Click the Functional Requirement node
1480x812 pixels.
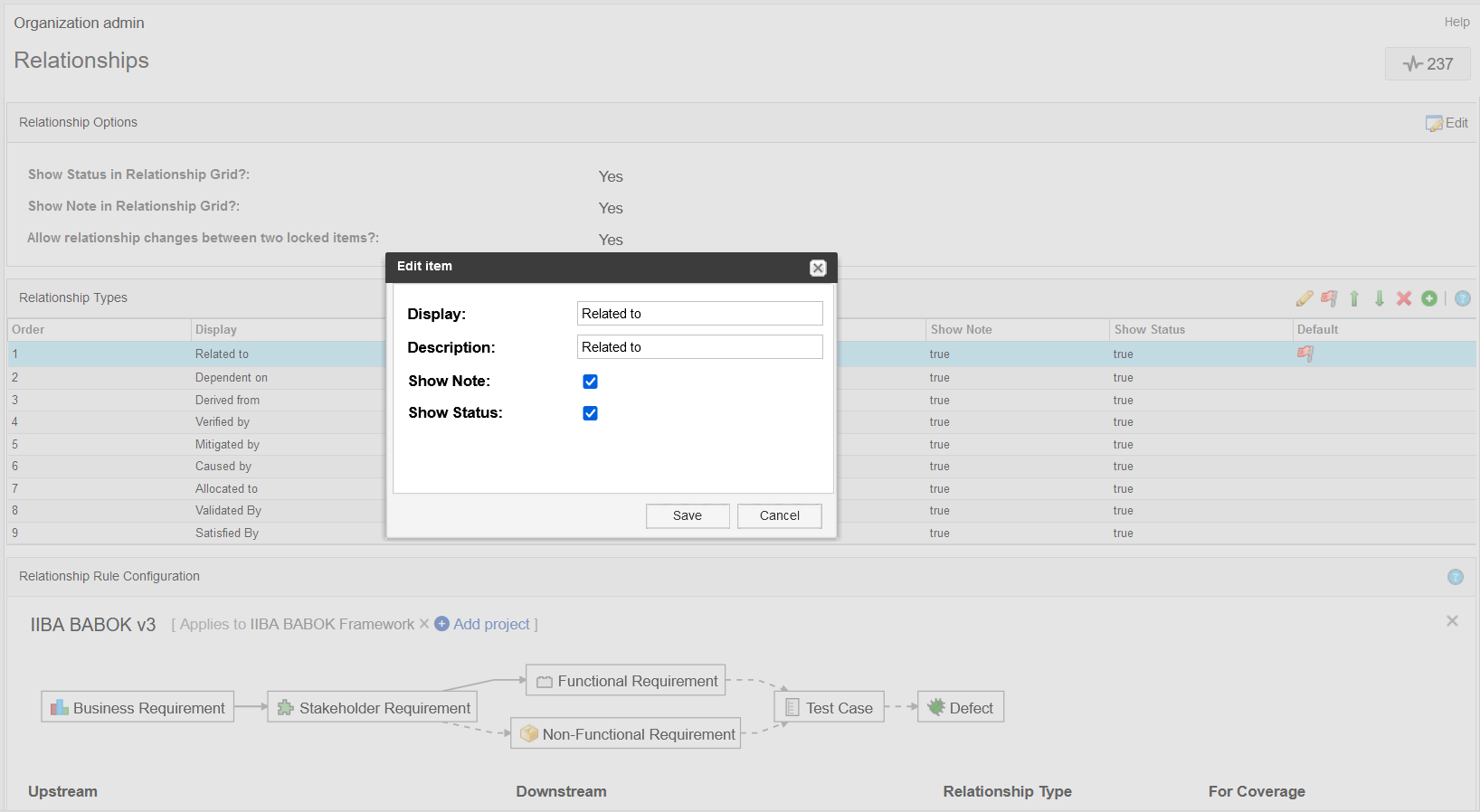626,680
